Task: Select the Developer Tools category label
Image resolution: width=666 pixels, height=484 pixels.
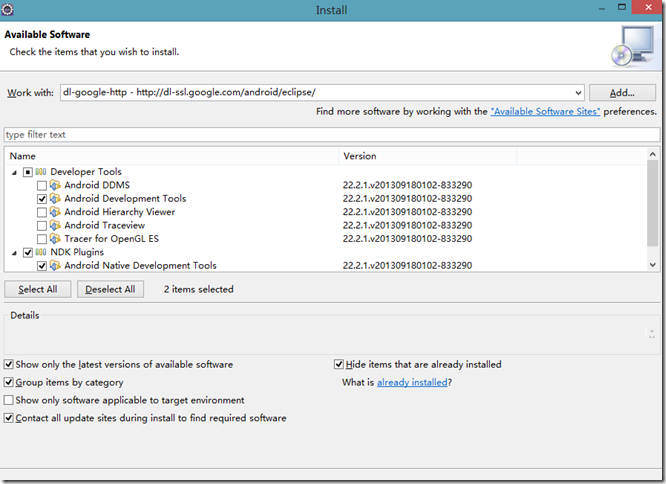Action: point(86,172)
